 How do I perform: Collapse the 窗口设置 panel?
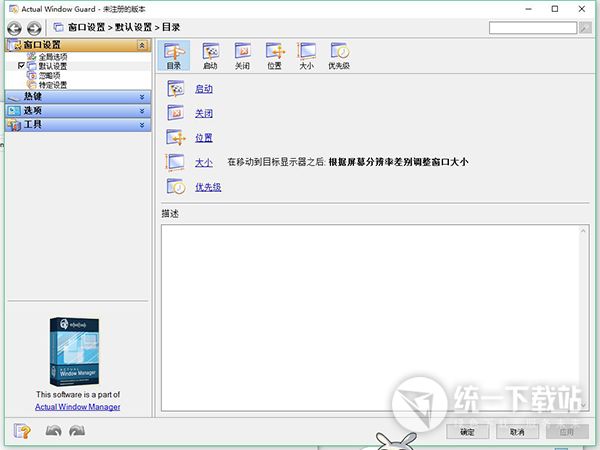pos(142,45)
